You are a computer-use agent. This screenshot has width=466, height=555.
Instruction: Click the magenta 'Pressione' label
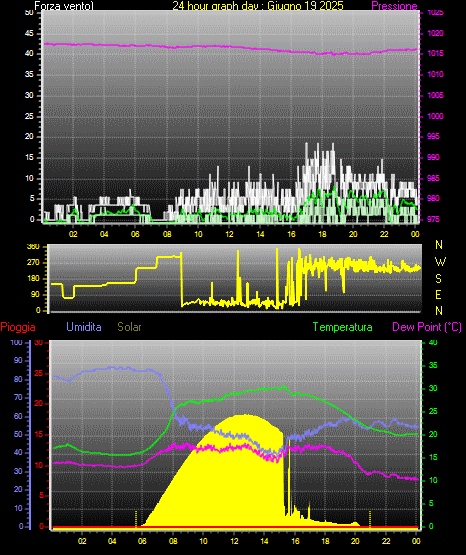pos(394,6)
